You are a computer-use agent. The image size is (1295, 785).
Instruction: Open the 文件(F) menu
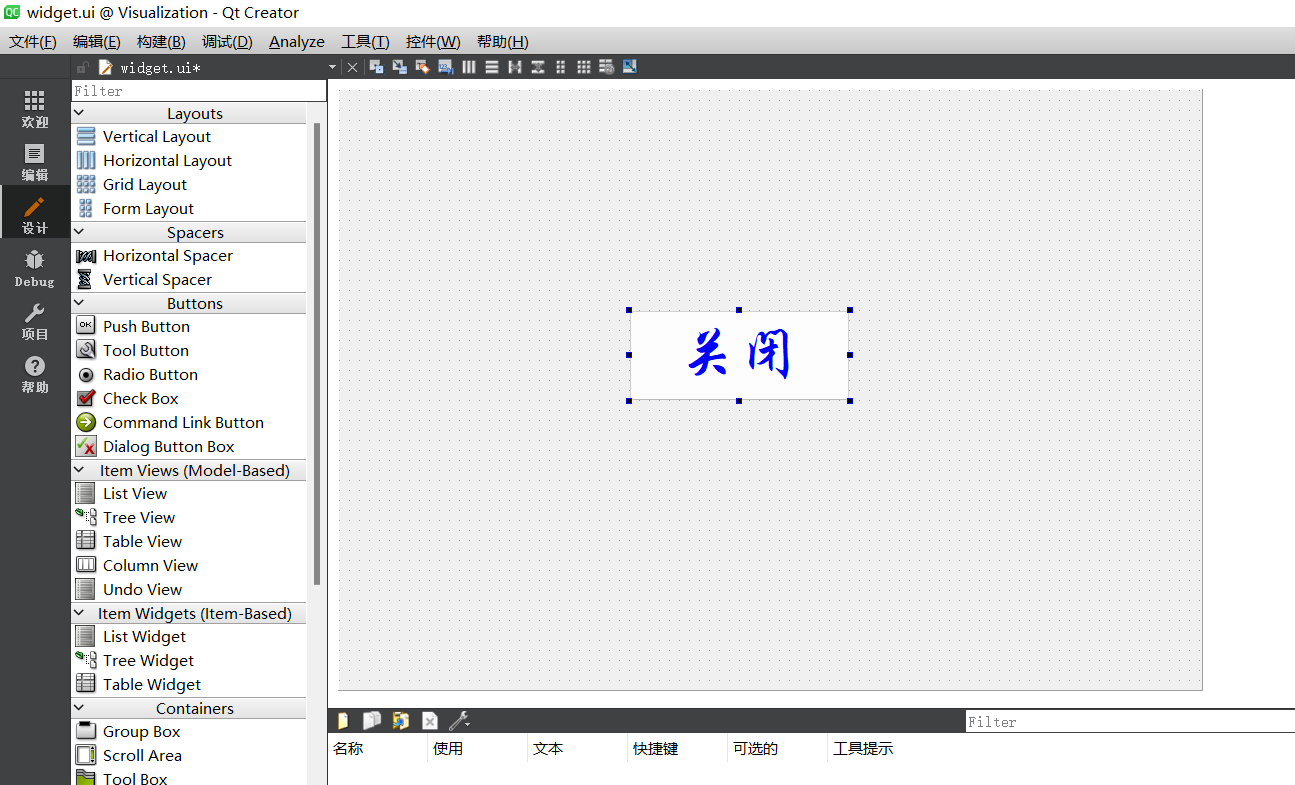point(33,41)
